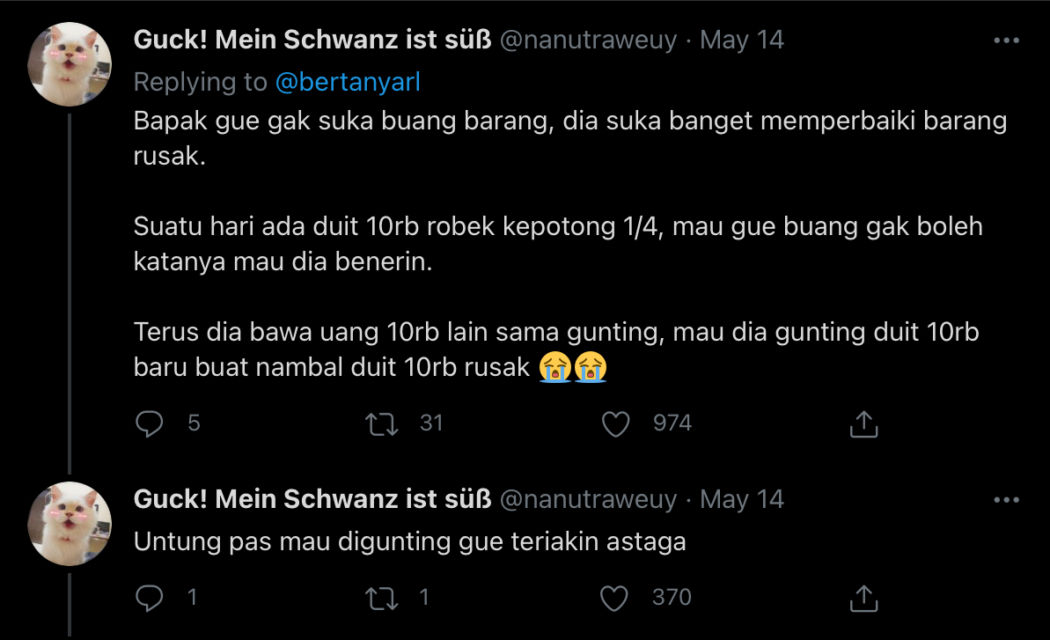Viewport: 1050px width, 640px height.
Task: Open the 'Untung pas mau digunting' reply text
Action: pyautogui.click(x=410, y=542)
